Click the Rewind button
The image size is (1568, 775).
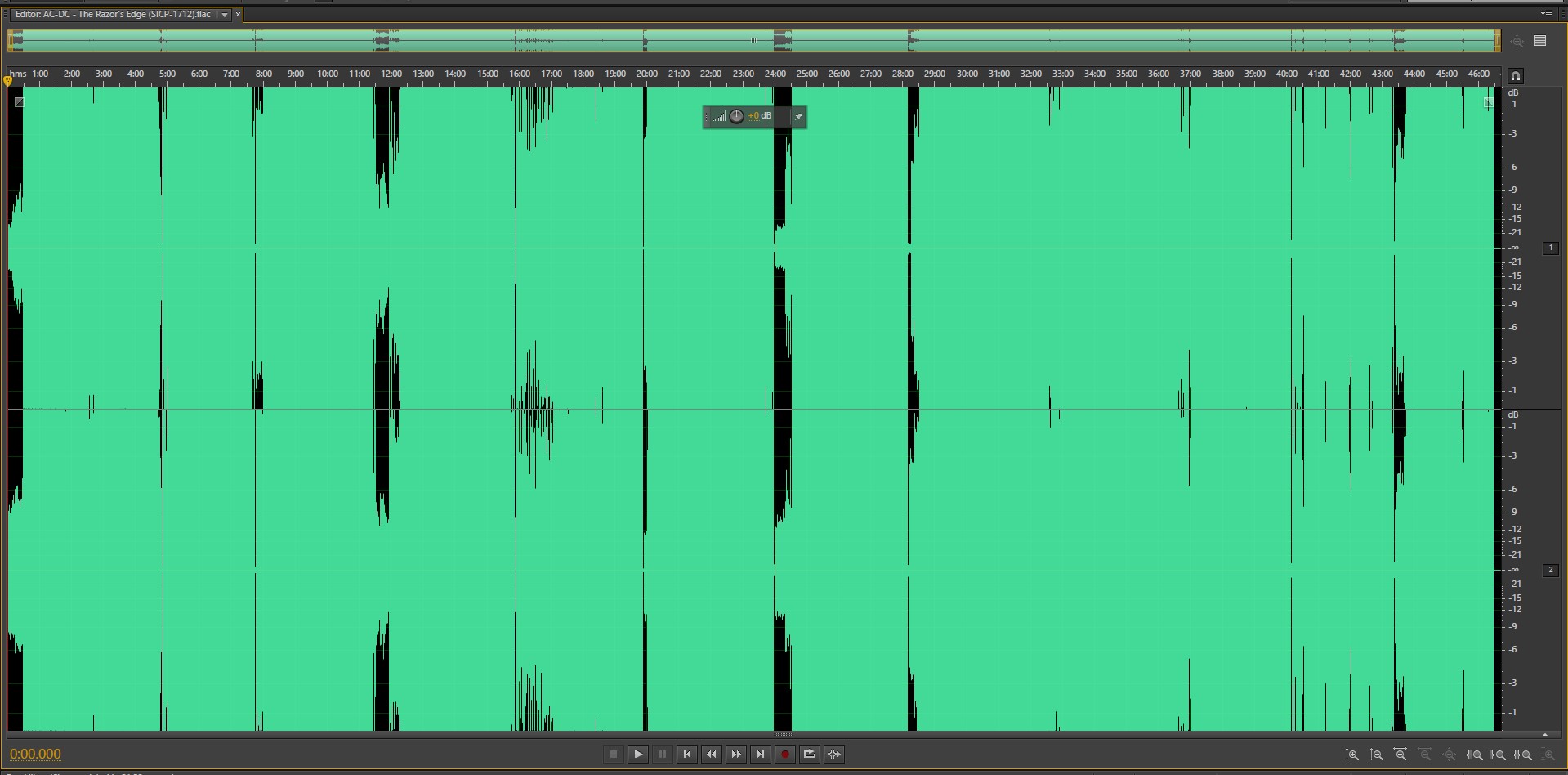coord(712,755)
